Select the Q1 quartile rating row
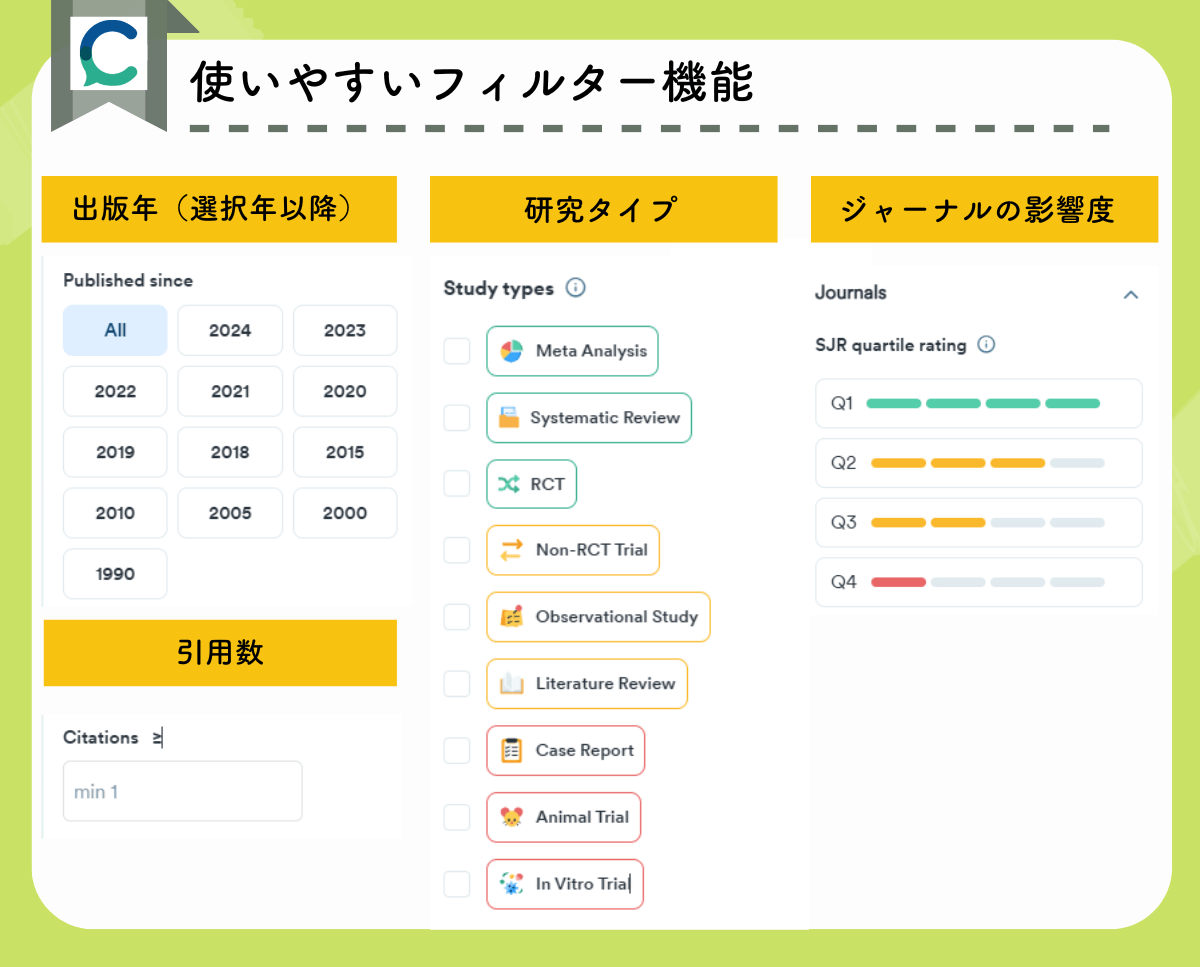Screen dimensions: 1200x967 pos(979,403)
